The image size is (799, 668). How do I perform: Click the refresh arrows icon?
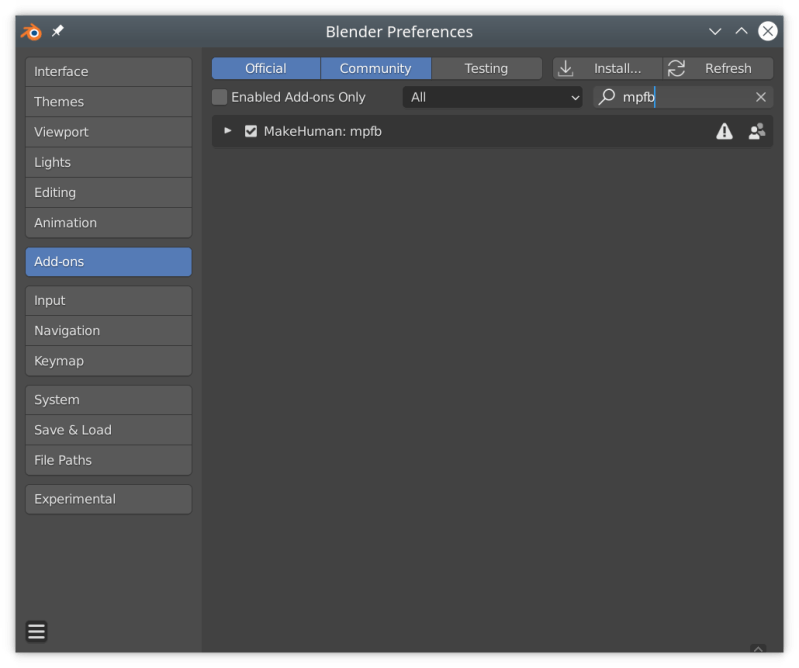click(676, 68)
